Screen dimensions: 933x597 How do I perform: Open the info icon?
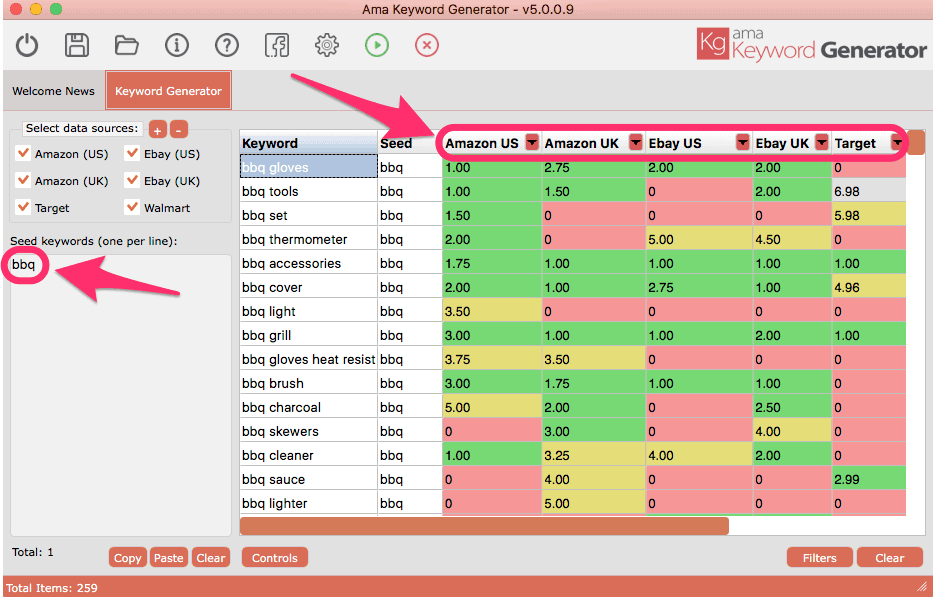177,45
